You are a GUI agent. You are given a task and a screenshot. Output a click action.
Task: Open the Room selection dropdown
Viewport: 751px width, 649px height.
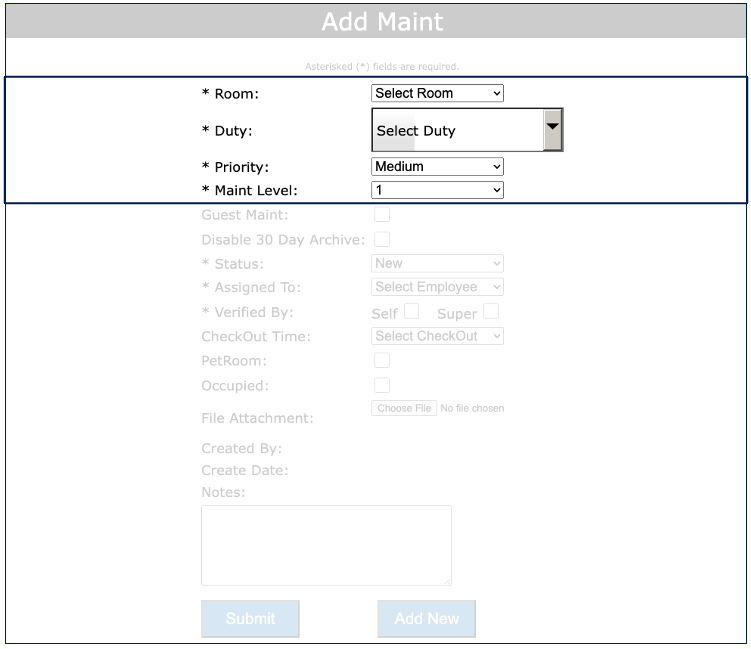point(437,93)
